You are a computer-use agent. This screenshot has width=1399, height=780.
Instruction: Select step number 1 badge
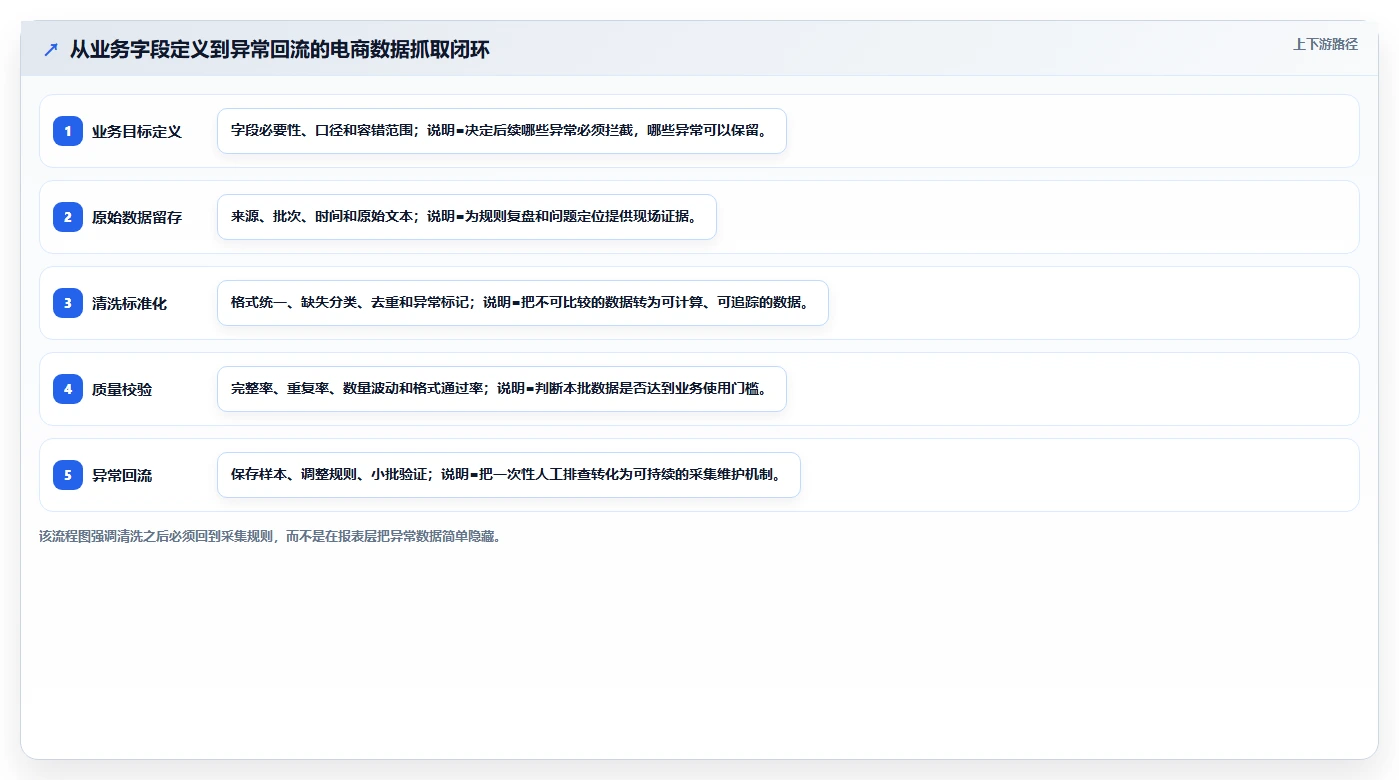point(68,131)
